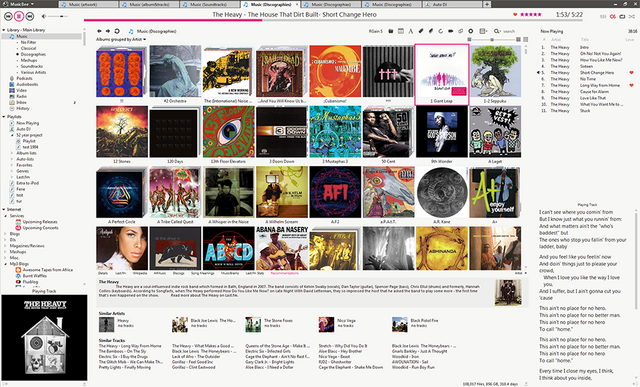
Task: Skip to the next track
Action: tap(29, 16)
